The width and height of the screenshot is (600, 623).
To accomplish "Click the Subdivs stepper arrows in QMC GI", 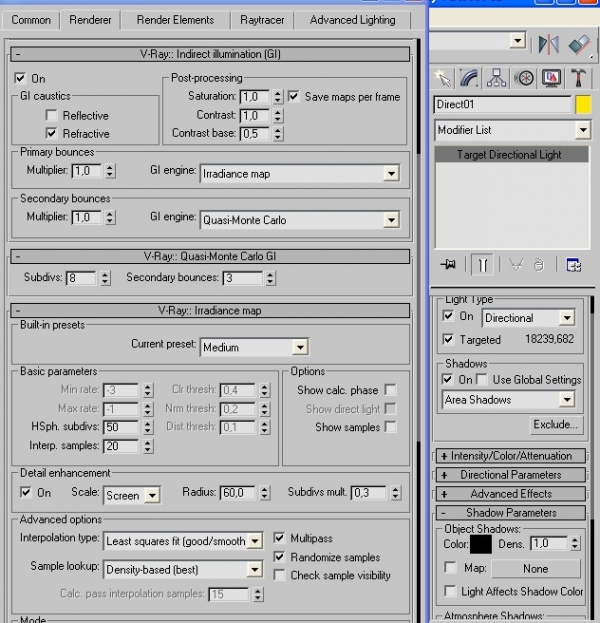I will click(105, 278).
